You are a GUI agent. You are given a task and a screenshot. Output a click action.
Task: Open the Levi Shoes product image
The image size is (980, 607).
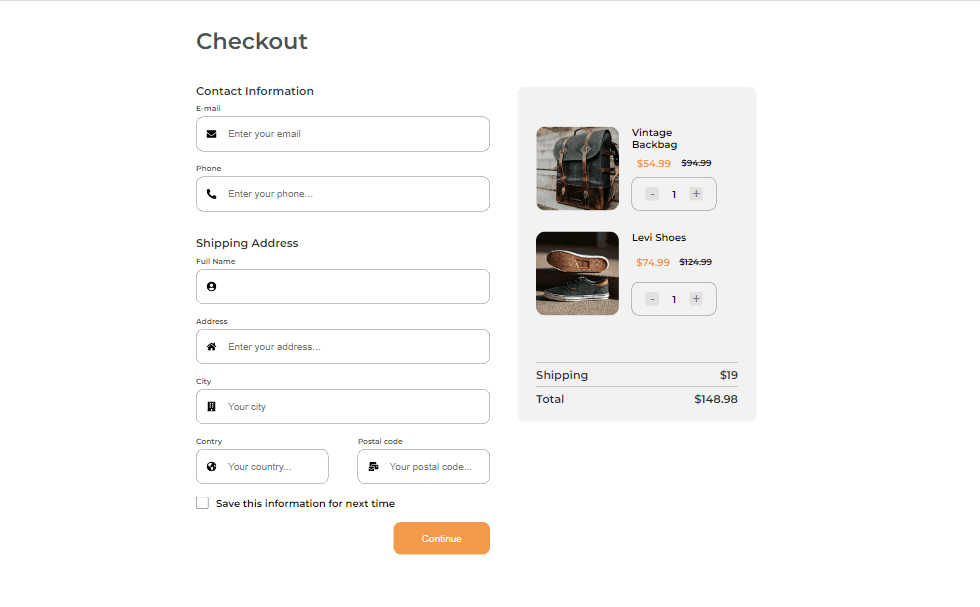tap(577, 273)
